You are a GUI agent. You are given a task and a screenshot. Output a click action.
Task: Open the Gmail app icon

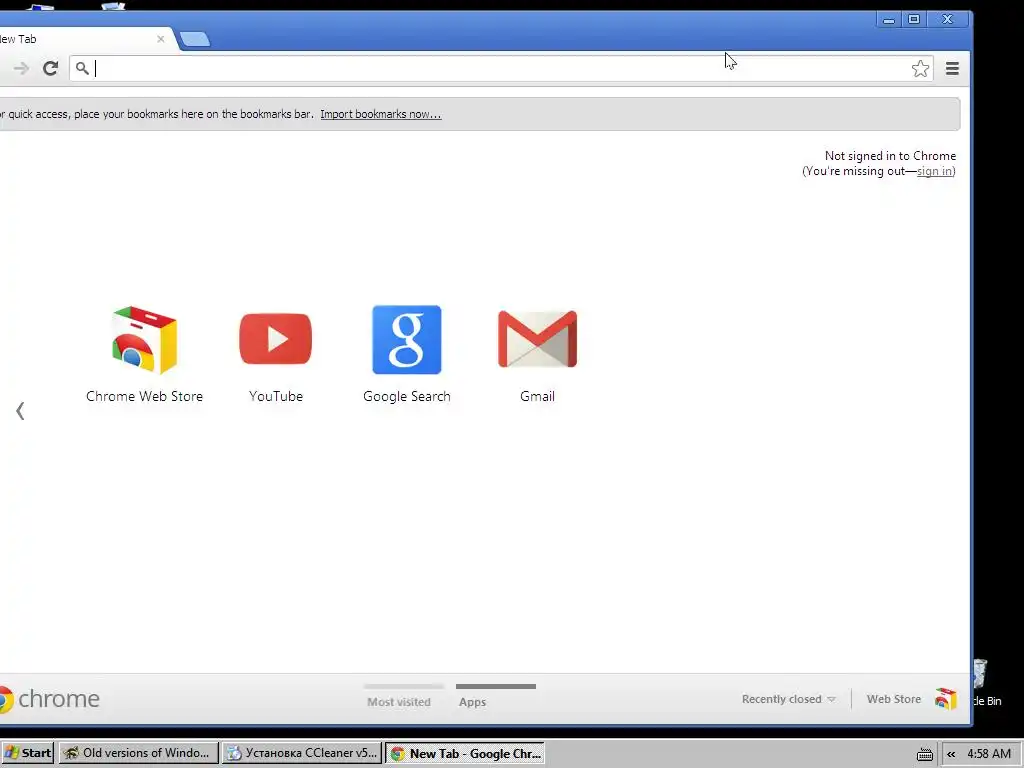click(x=537, y=339)
